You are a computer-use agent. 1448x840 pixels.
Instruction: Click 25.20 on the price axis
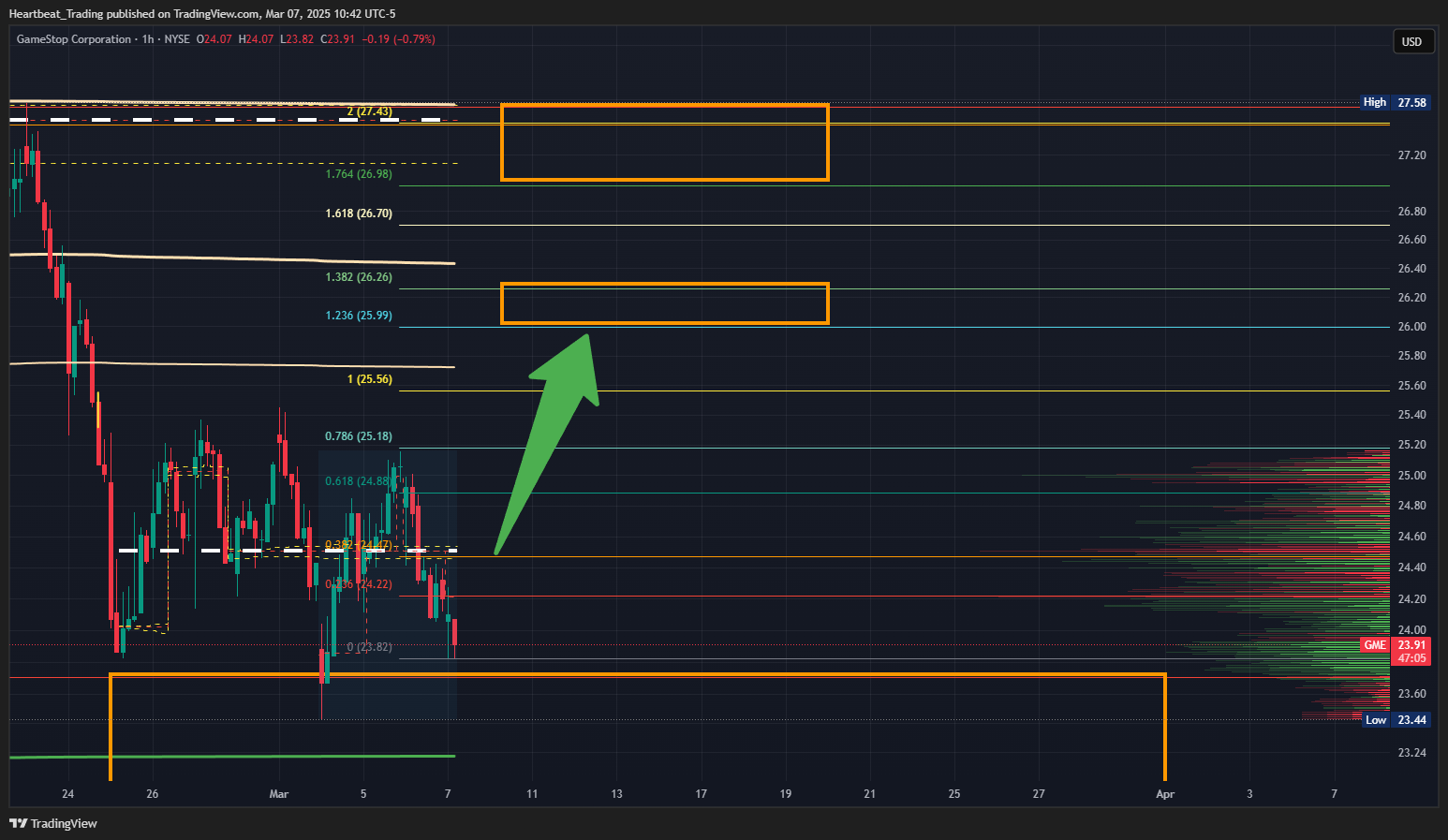(1411, 445)
